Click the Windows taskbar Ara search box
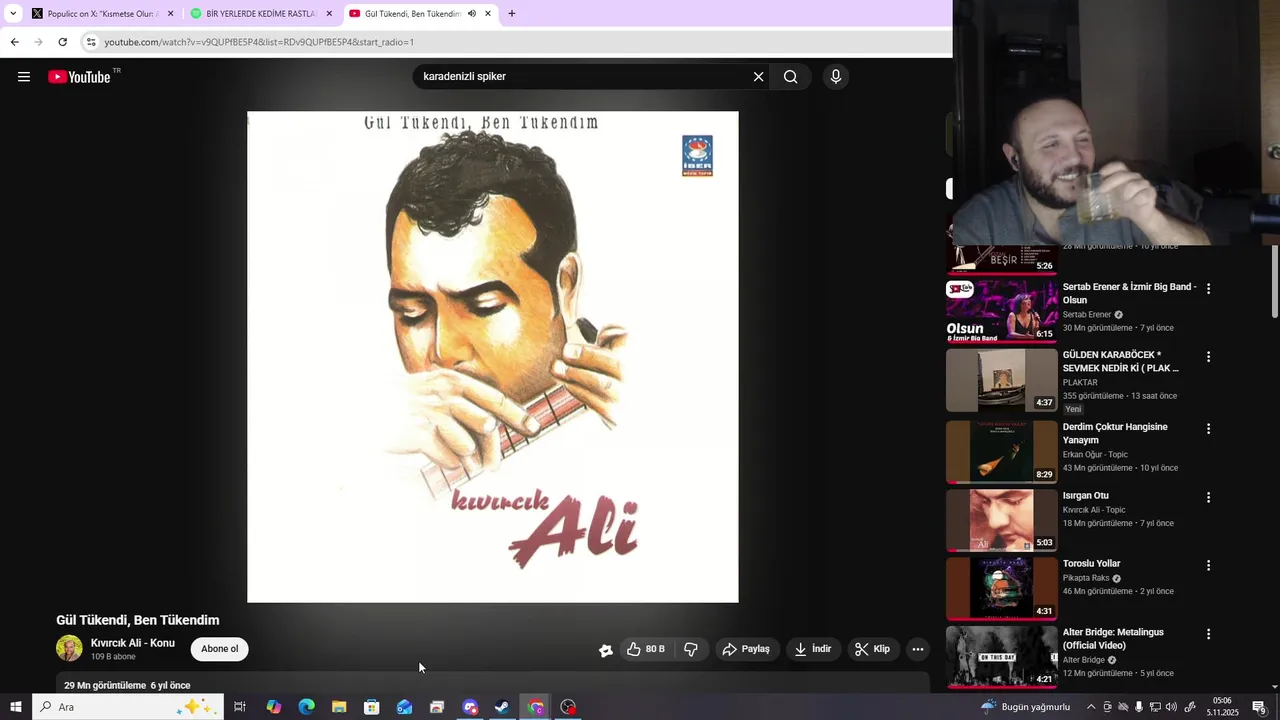The image size is (1280, 720). pos(128,707)
